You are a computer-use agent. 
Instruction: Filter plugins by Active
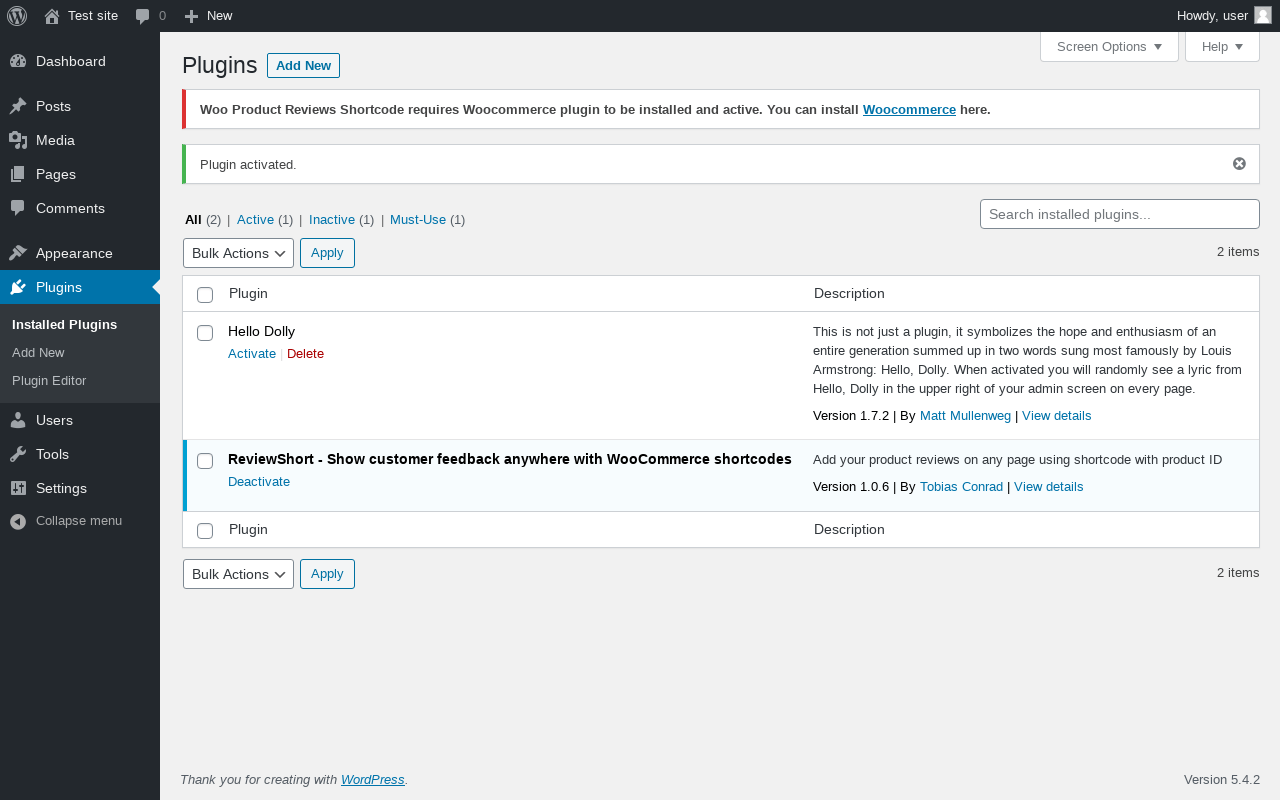pos(255,219)
